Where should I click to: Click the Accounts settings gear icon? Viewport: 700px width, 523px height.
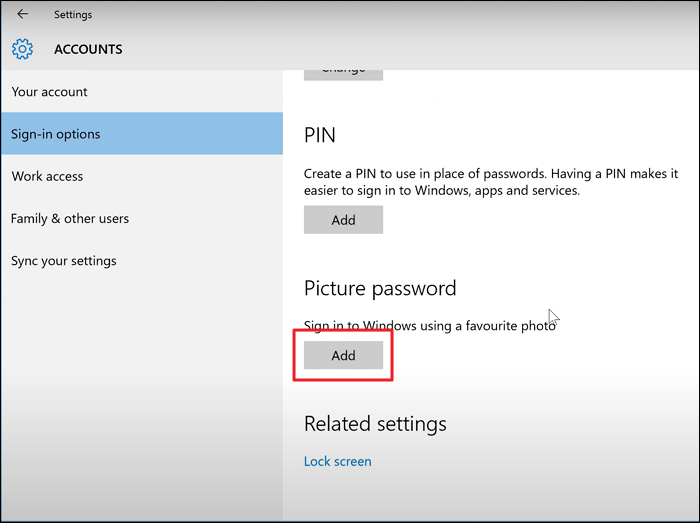[23, 49]
